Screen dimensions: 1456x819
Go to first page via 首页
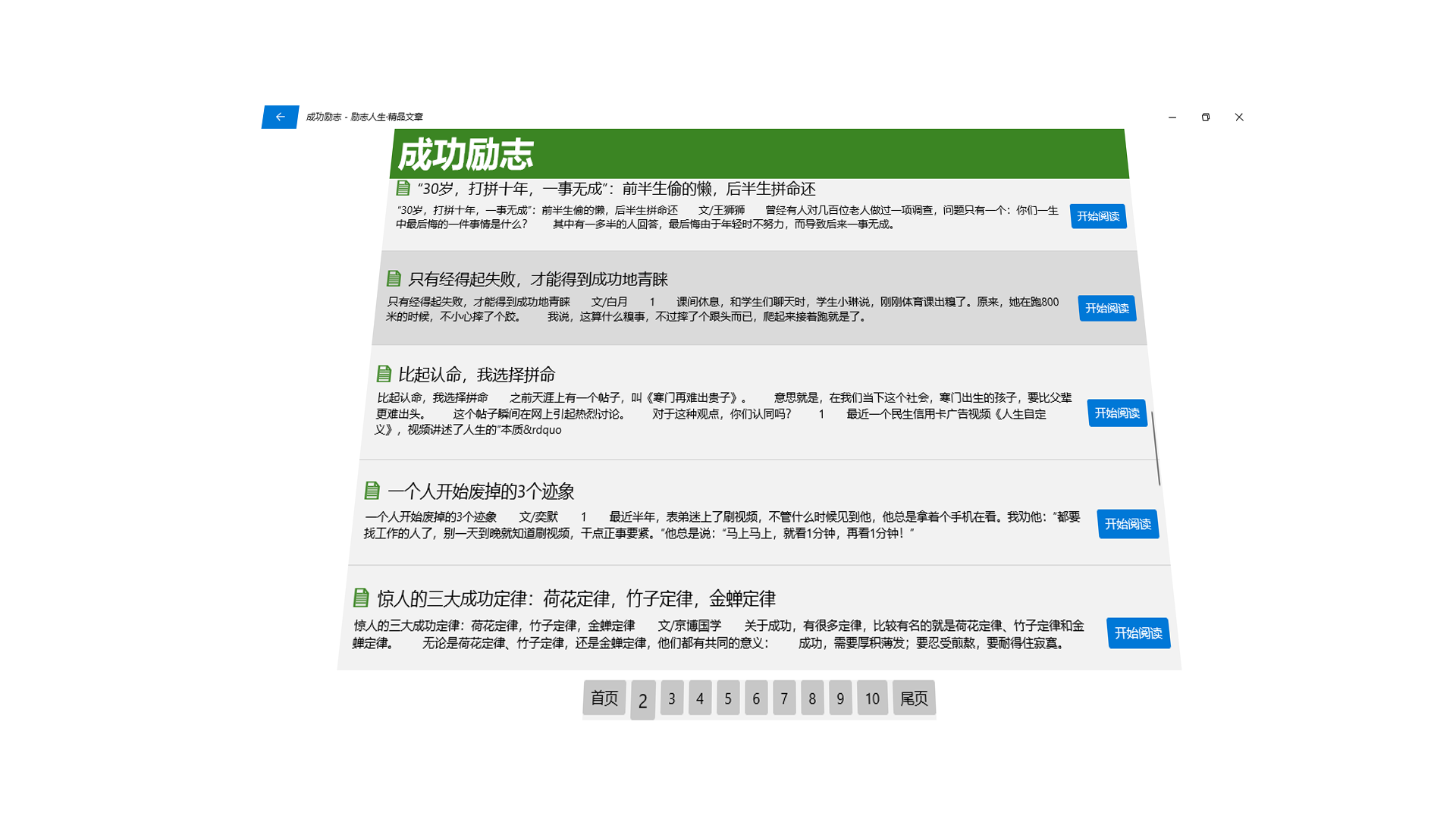604,698
